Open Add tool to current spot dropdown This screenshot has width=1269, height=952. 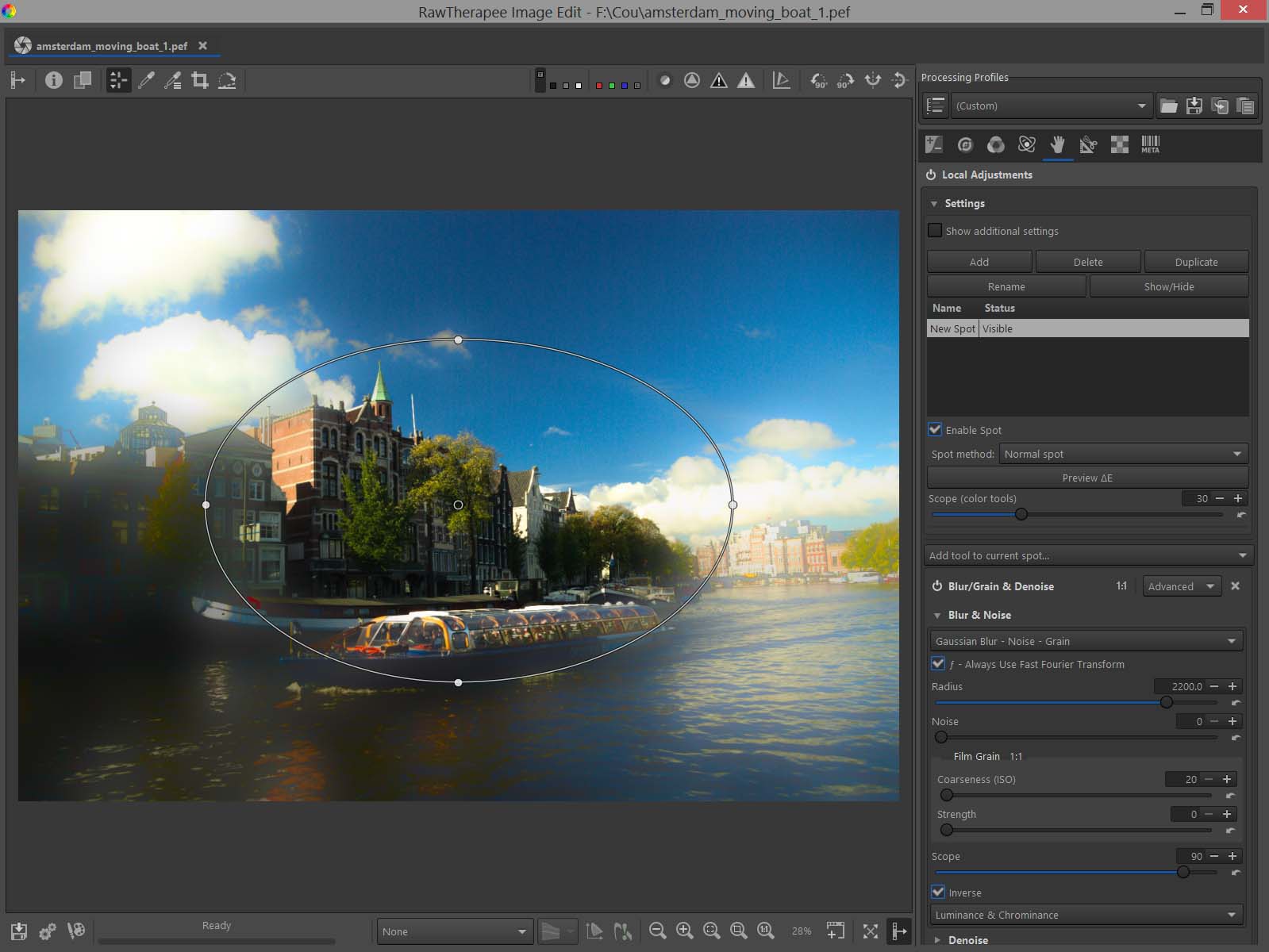[x=1087, y=555]
